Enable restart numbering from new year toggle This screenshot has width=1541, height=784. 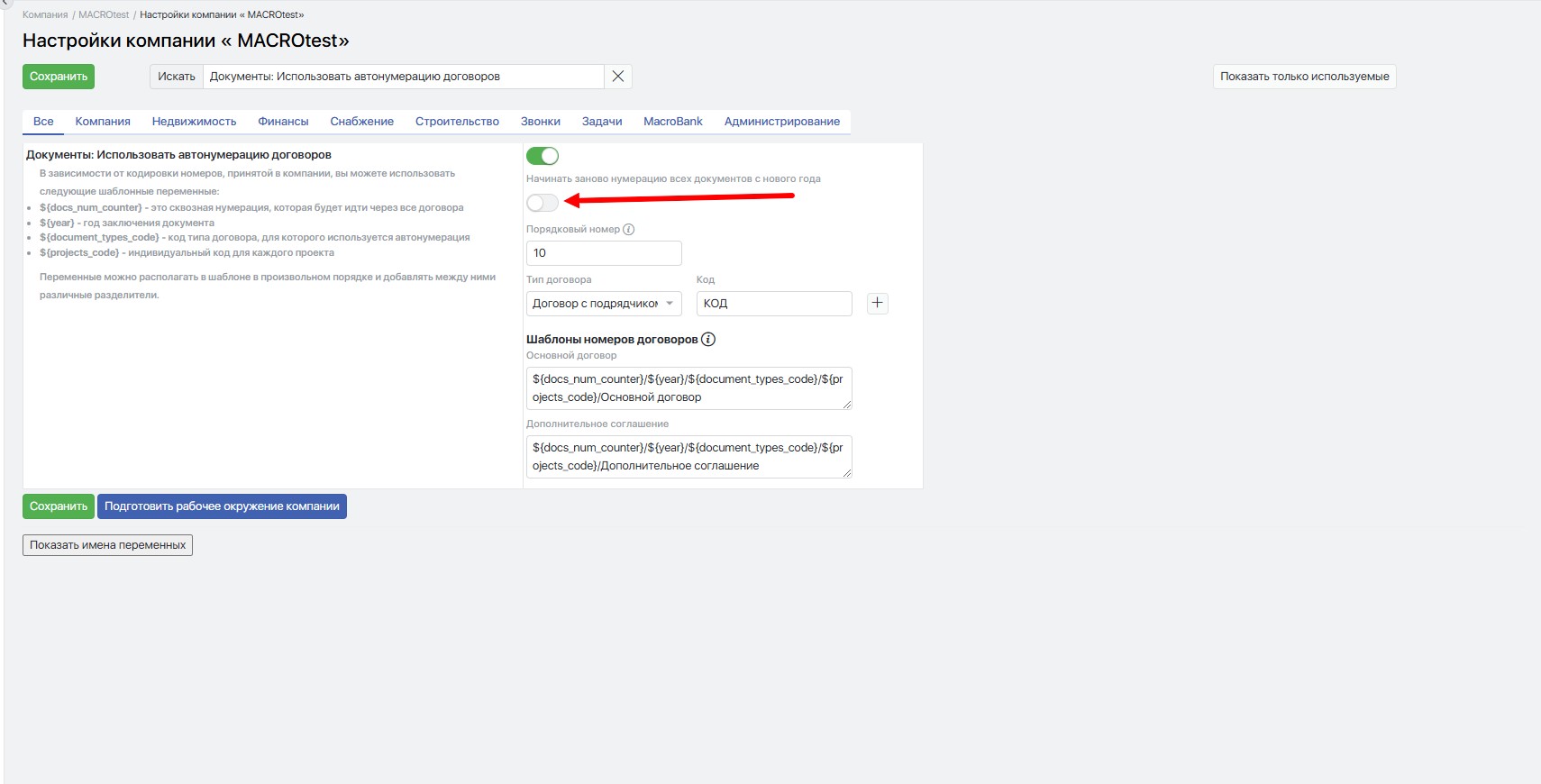pyautogui.click(x=543, y=203)
